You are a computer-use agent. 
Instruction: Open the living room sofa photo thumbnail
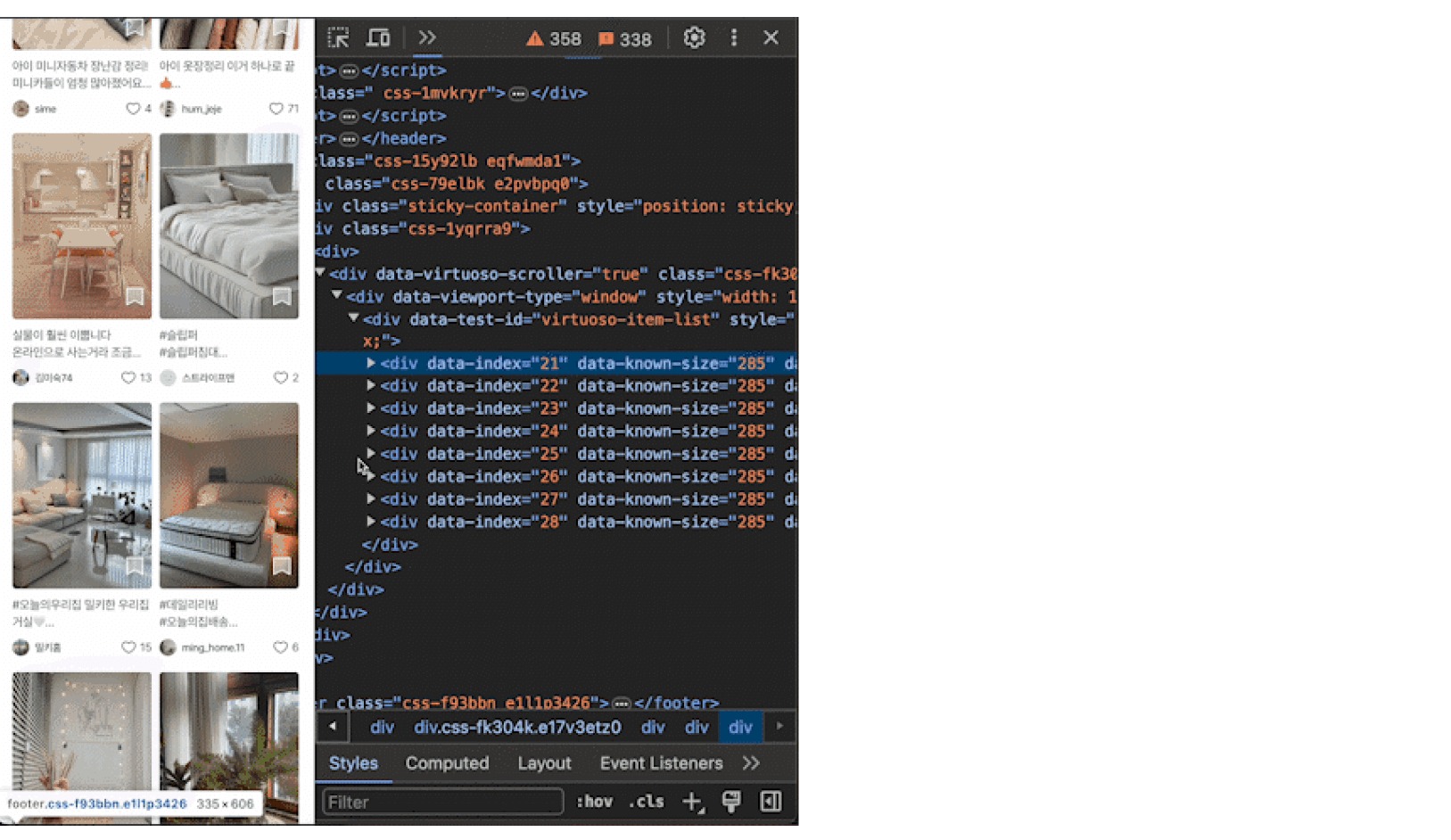click(82, 495)
